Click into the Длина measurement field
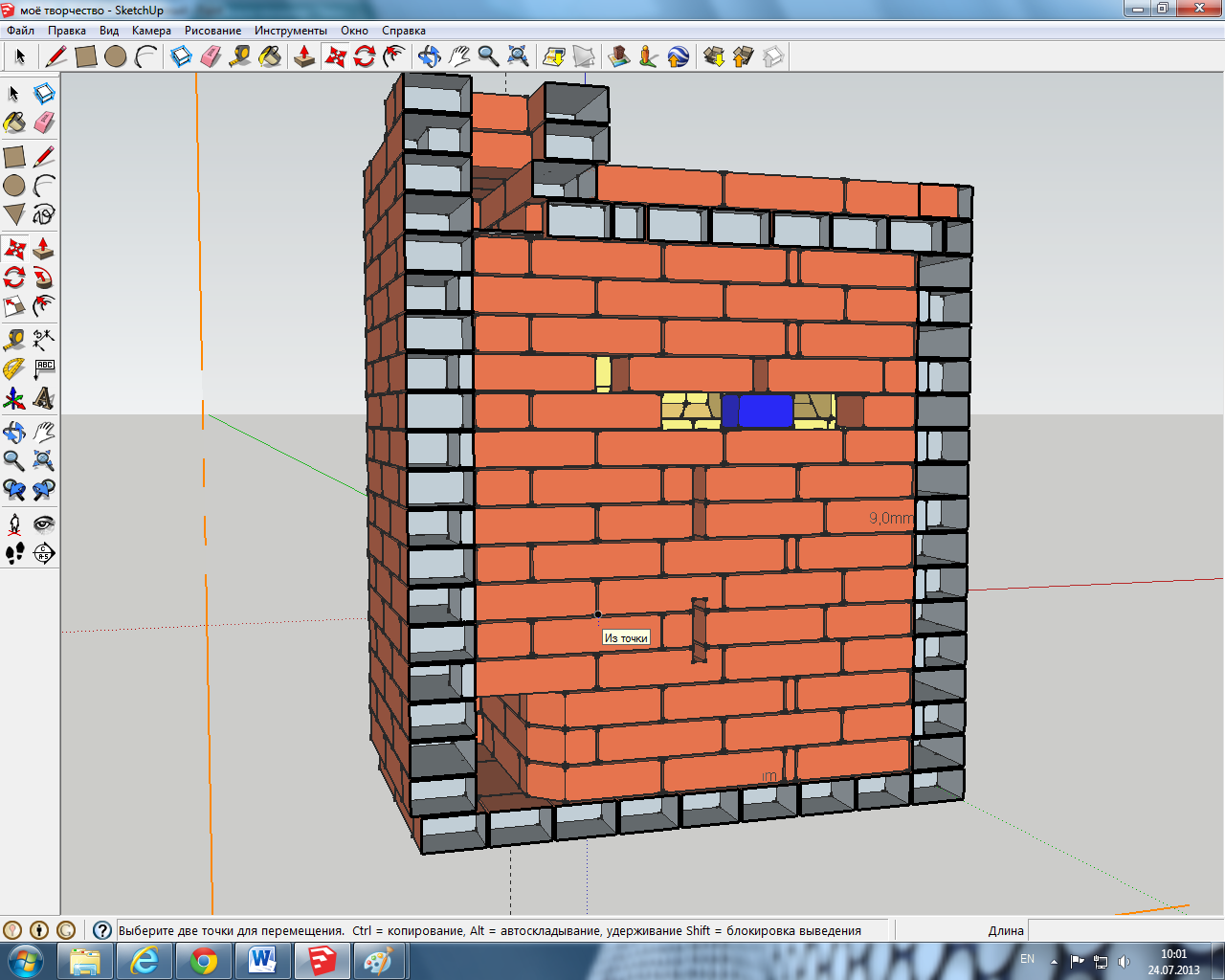This screenshot has width=1225, height=980. pos(1125,930)
